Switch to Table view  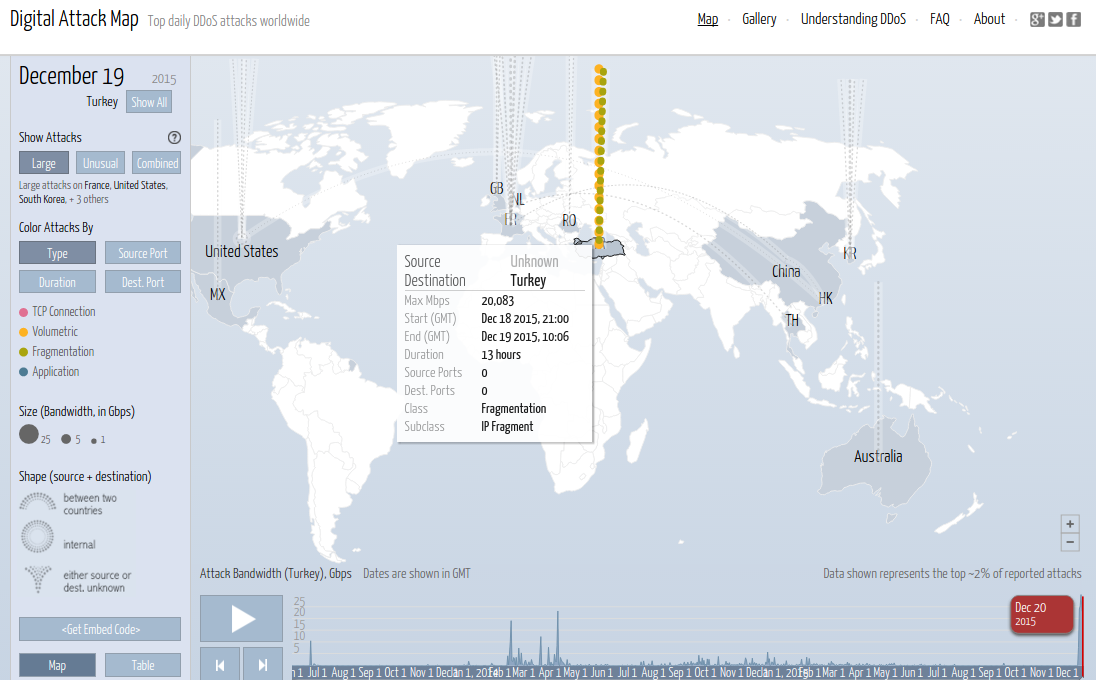point(143,665)
